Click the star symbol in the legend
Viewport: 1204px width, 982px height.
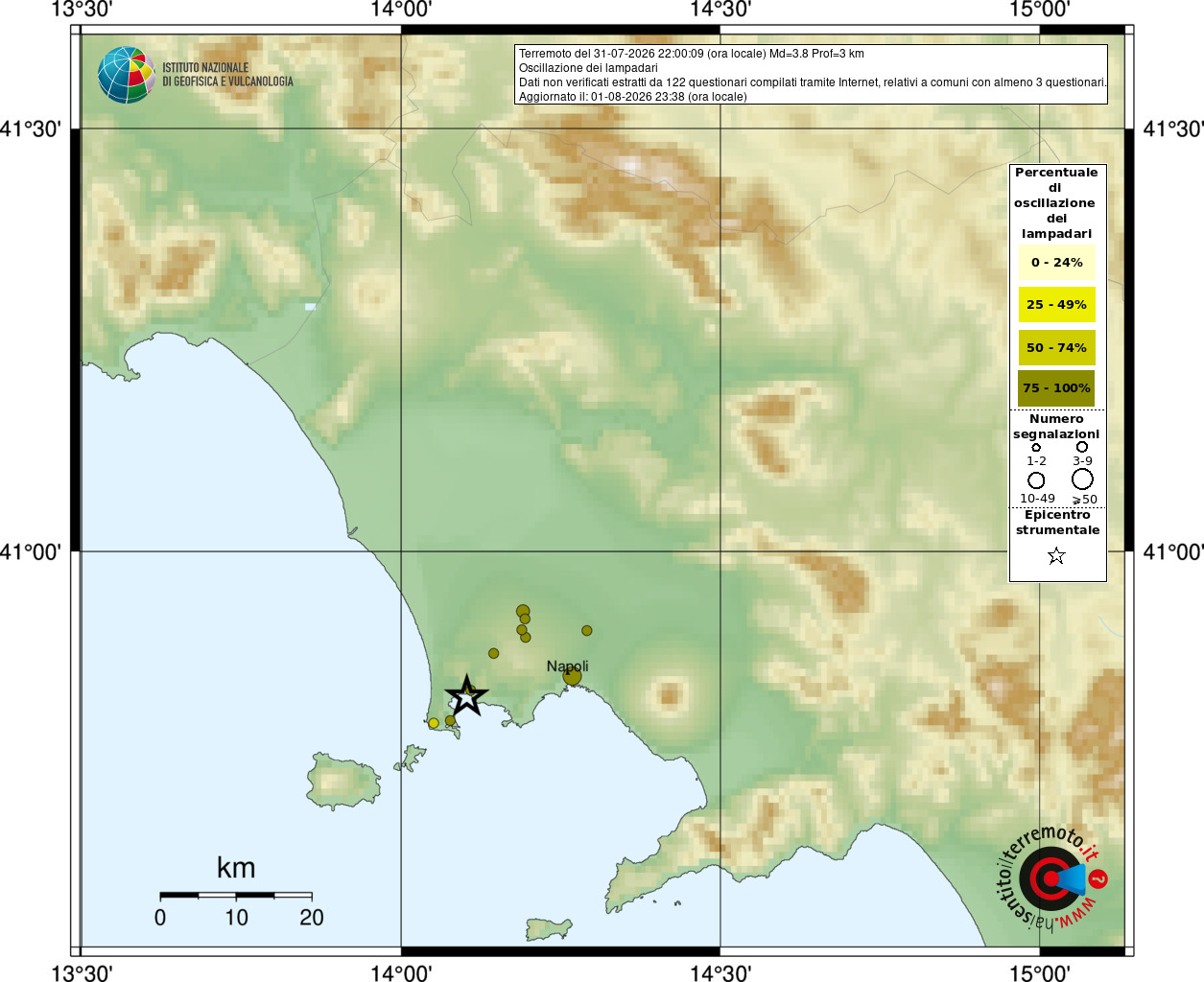tap(1056, 556)
